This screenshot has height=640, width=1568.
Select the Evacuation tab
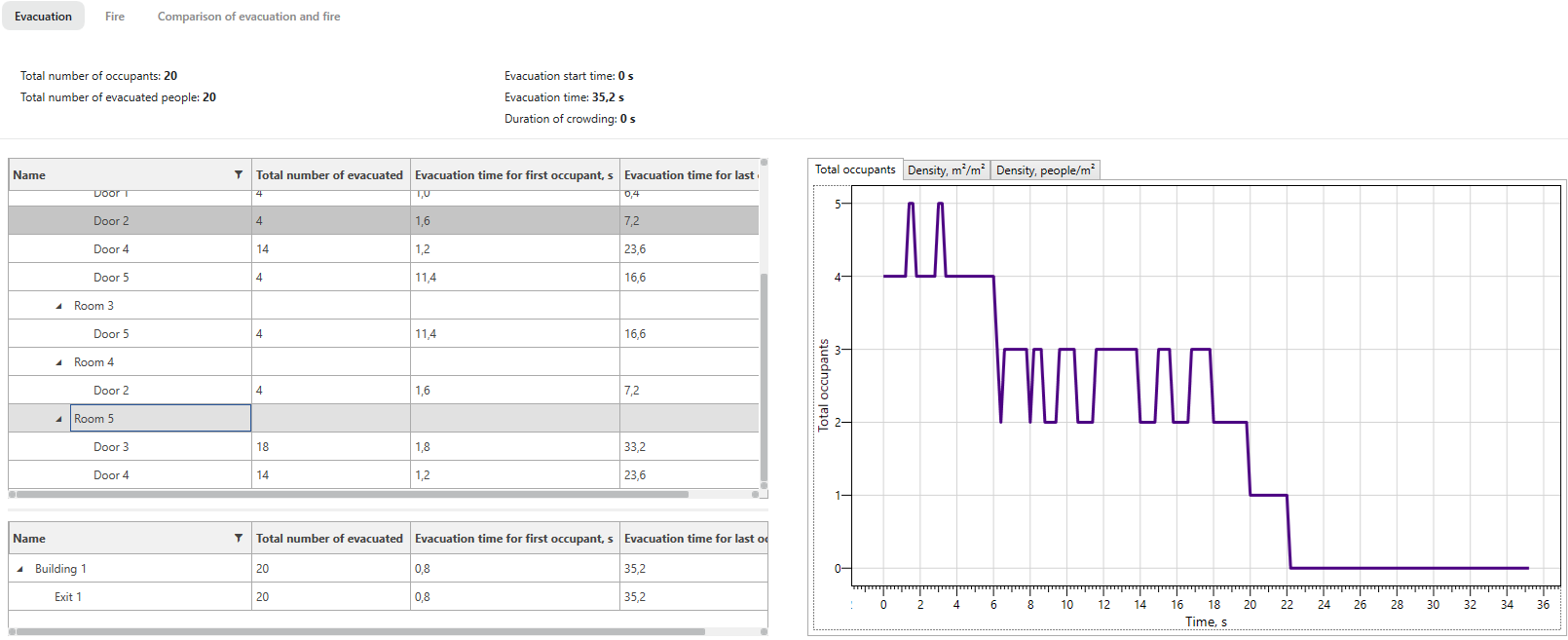pos(43,17)
